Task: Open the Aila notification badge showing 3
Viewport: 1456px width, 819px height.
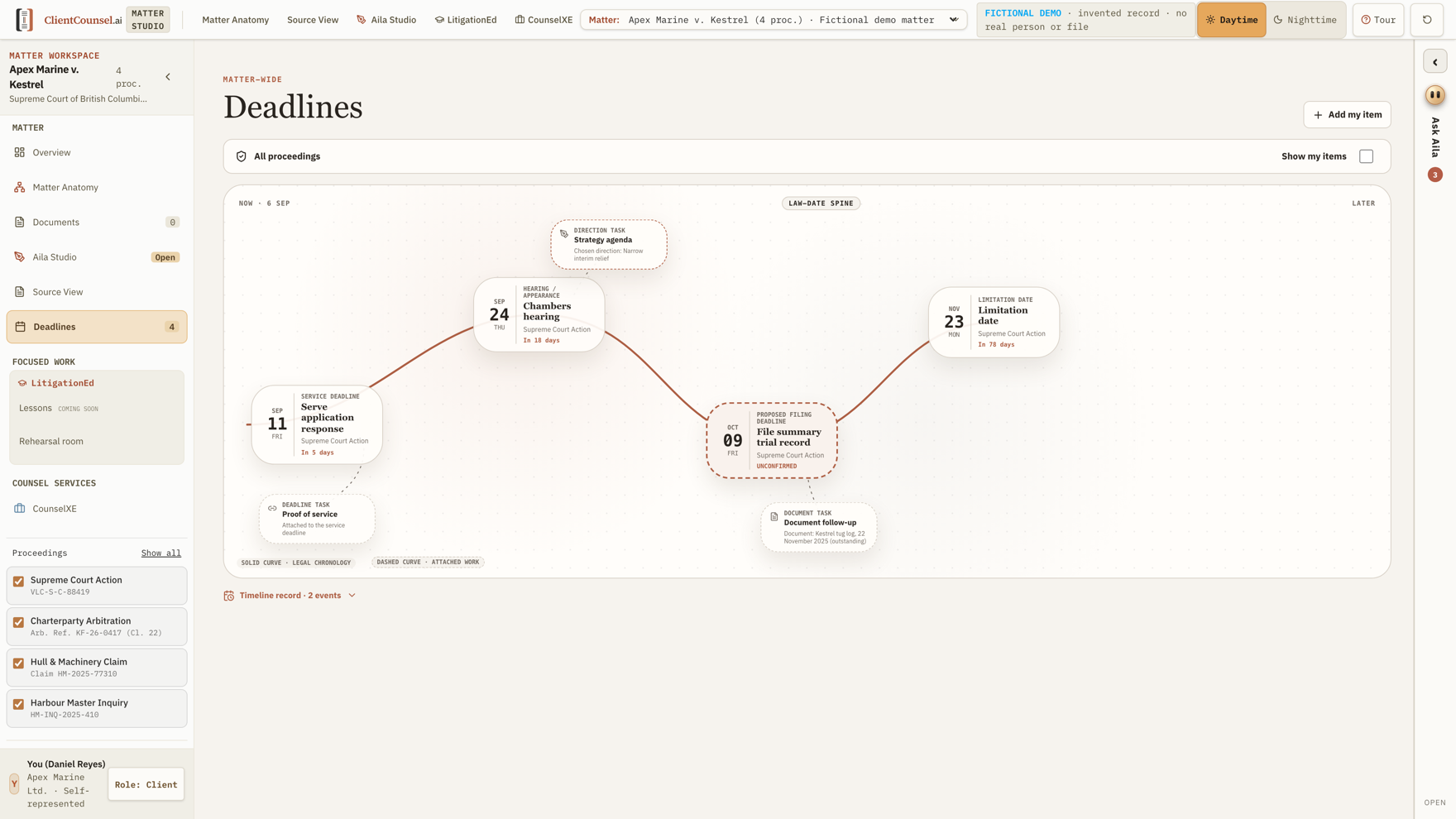Action: pos(1435,175)
